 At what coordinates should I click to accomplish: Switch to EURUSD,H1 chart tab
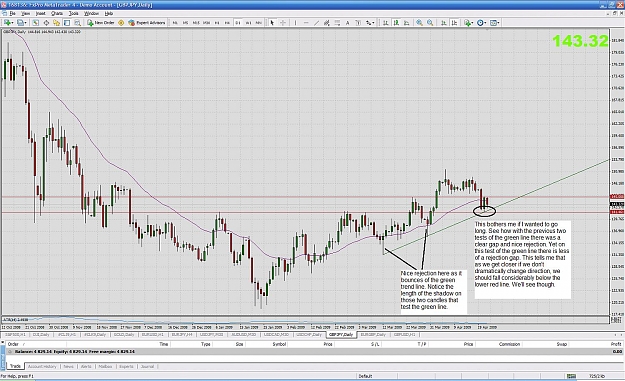(153, 335)
